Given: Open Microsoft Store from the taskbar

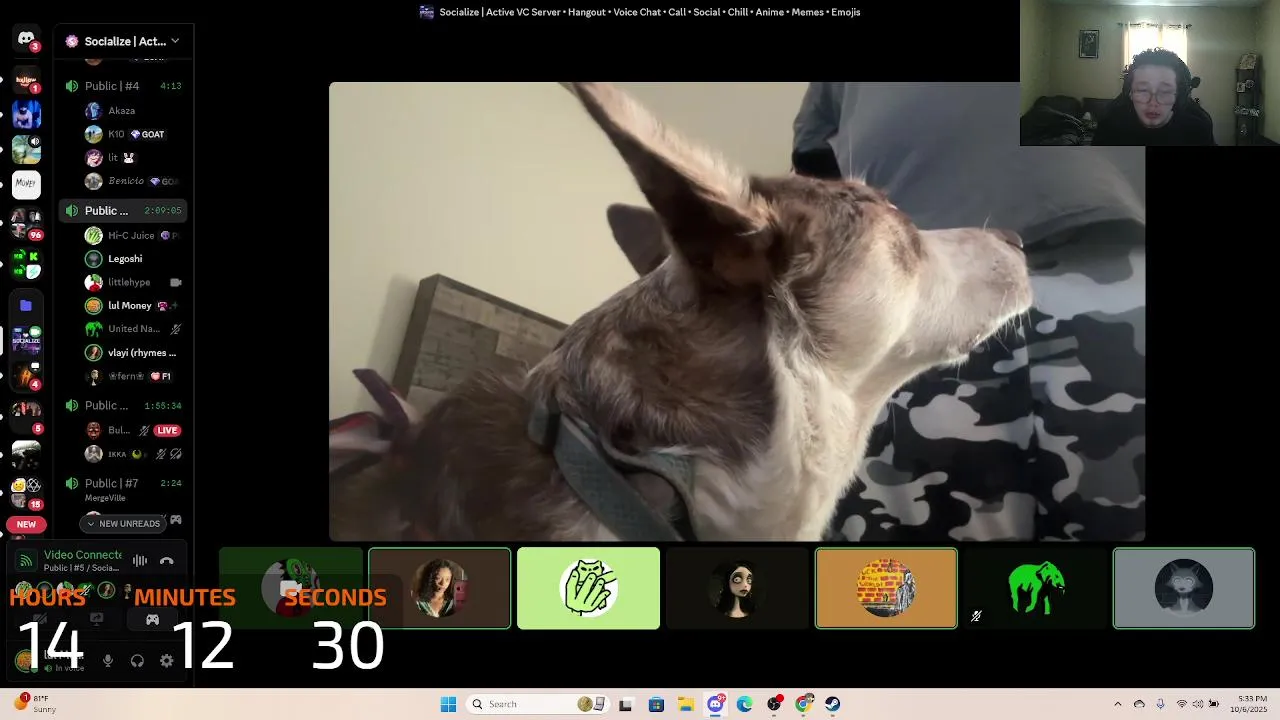Looking at the screenshot, I should [656, 704].
